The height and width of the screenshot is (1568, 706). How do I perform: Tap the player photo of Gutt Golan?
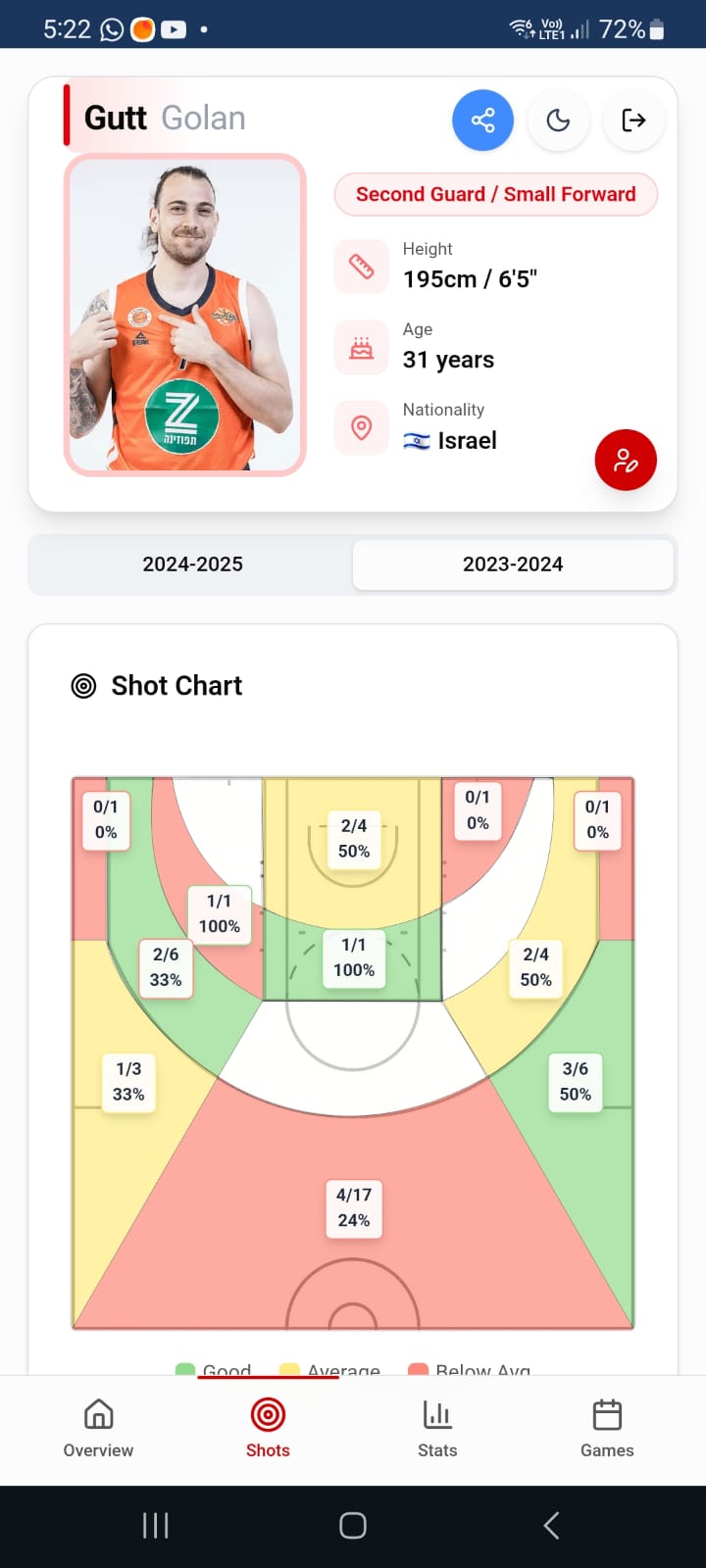[x=185, y=315]
